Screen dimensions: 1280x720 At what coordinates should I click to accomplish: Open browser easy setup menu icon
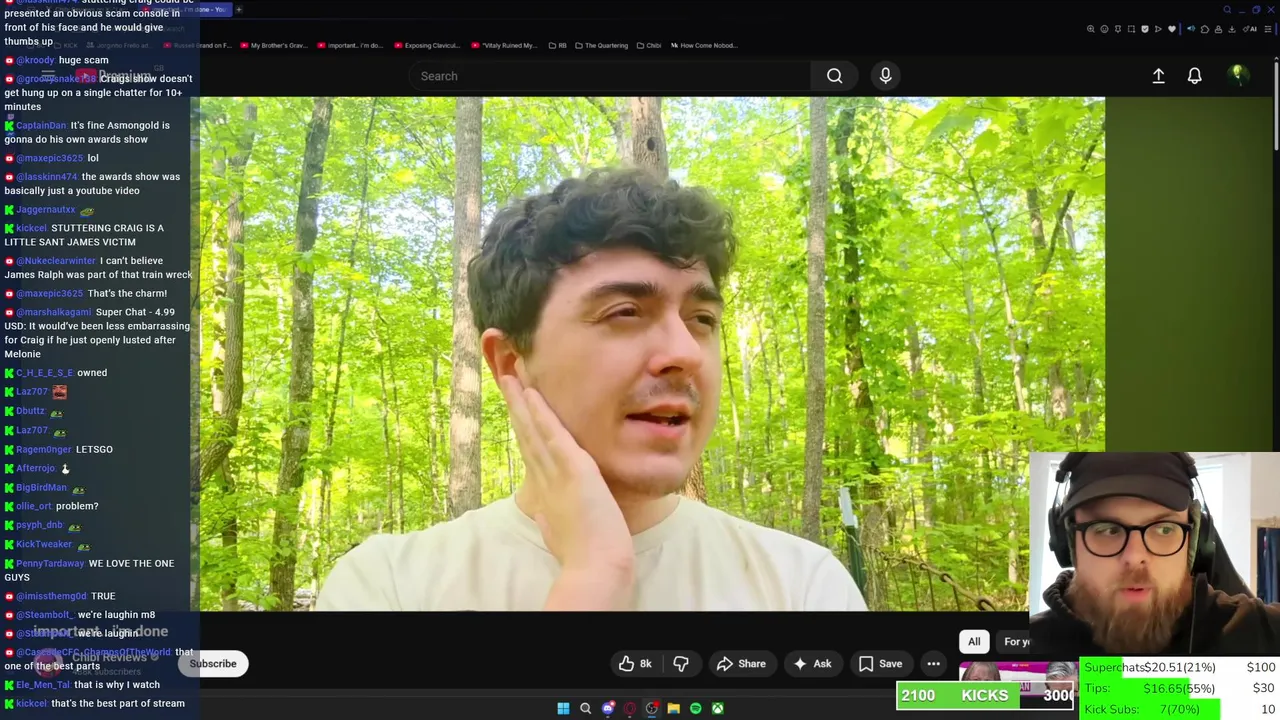pos(1268,29)
